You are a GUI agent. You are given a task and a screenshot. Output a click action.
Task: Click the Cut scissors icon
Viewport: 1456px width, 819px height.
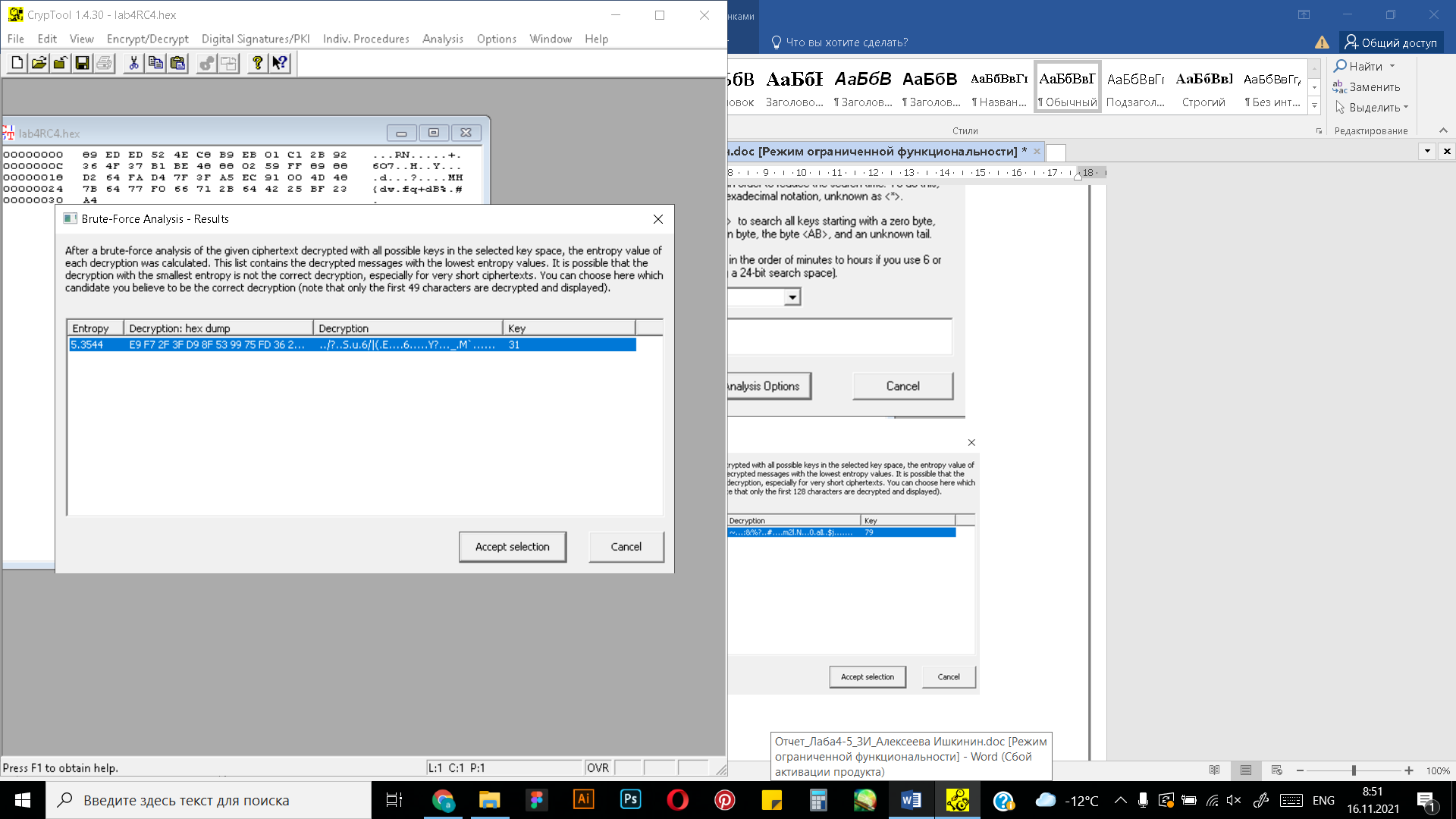point(133,63)
